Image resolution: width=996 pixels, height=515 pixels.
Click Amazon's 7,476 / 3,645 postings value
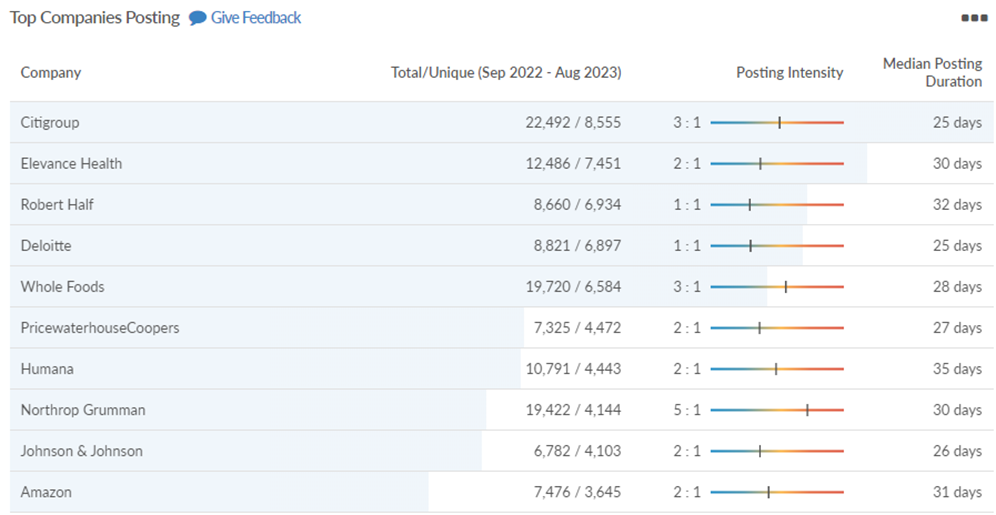click(x=577, y=492)
